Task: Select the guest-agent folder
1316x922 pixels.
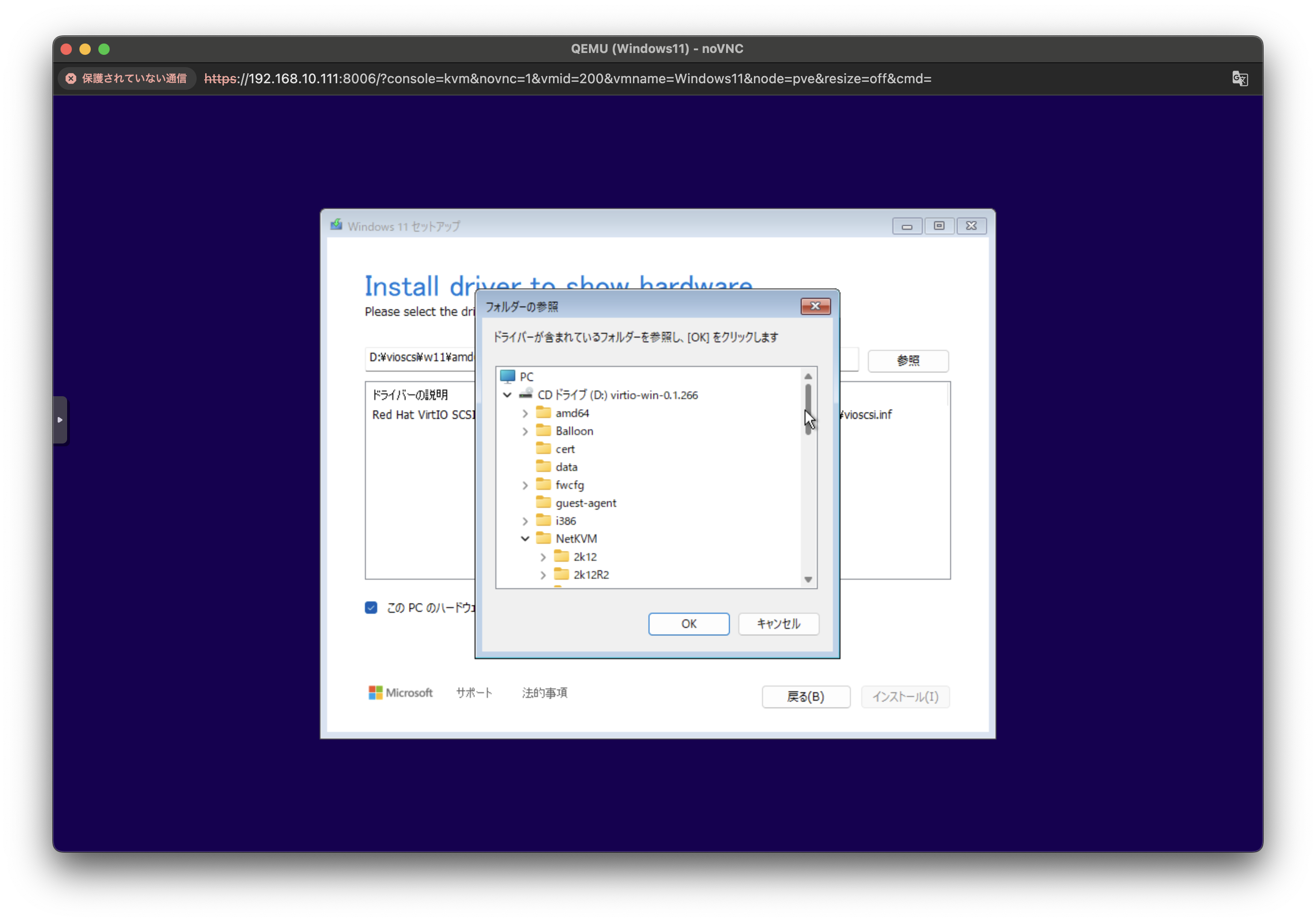Action: [x=585, y=503]
